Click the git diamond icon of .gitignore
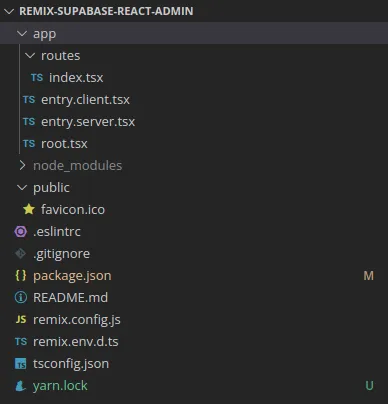Image resolution: width=388 pixels, height=404 pixels. [x=20, y=254]
